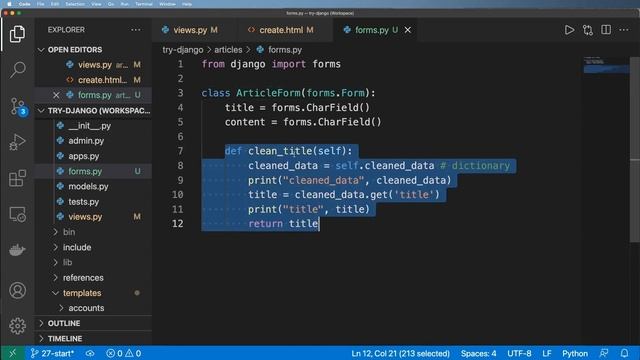Click the minimap code overview
The image size is (640, 360).
click(x=606, y=65)
